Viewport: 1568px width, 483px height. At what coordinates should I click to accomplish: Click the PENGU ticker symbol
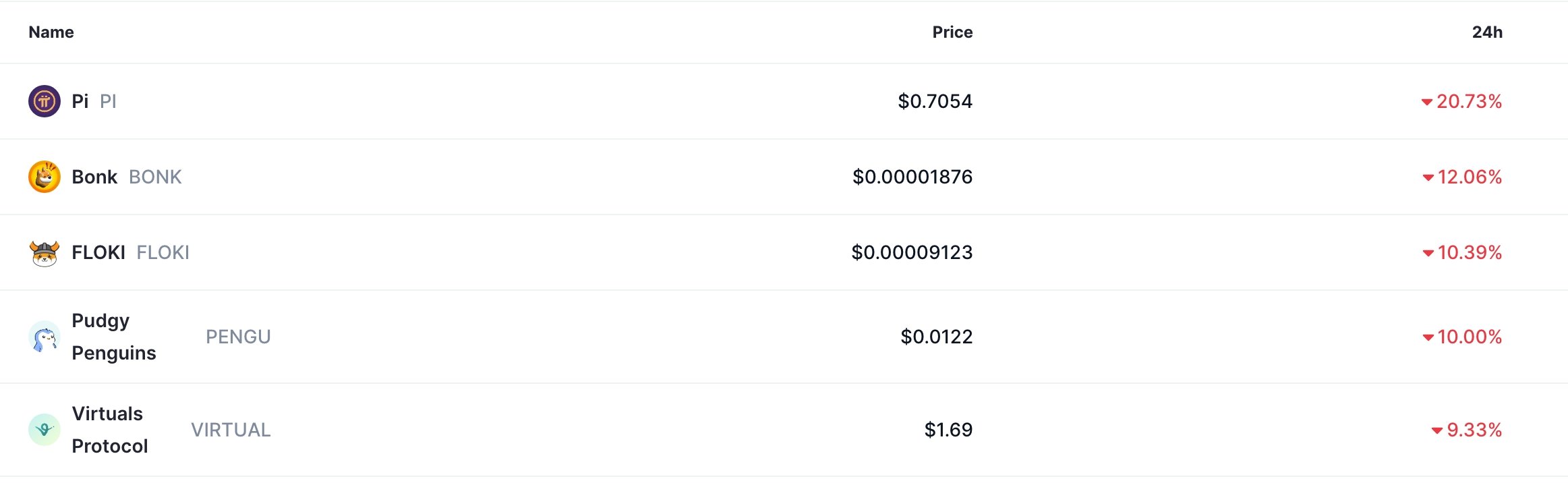pyautogui.click(x=238, y=337)
